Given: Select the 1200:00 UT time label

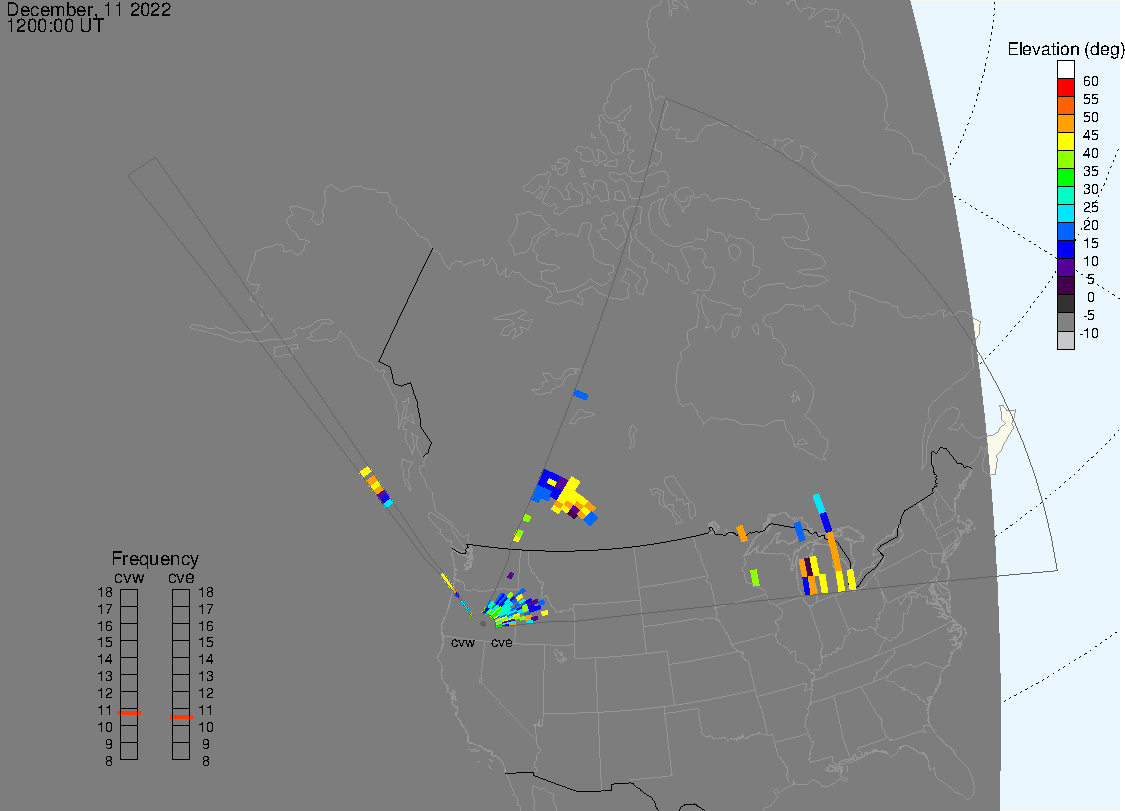Looking at the screenshot, I should [x=55, y=26].
